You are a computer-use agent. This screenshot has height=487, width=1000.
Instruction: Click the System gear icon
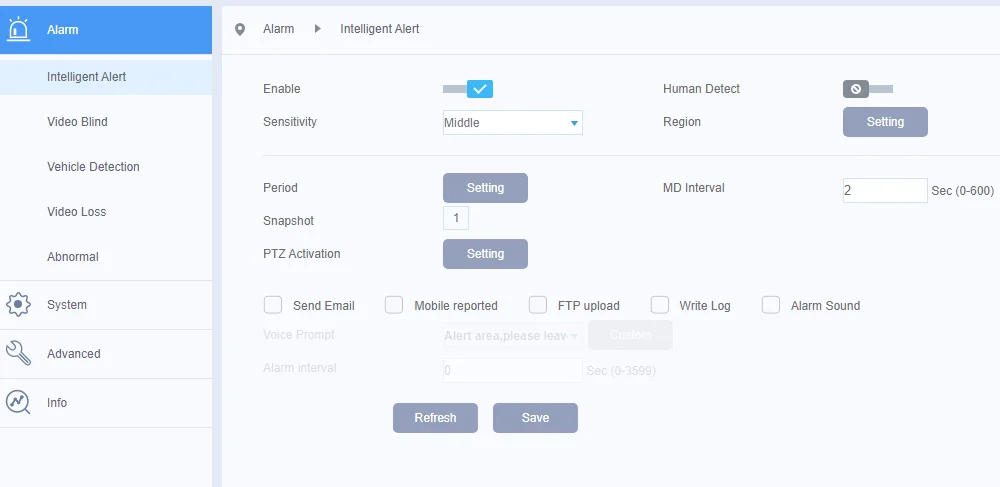pyautogui.click(x=18, y=305)
